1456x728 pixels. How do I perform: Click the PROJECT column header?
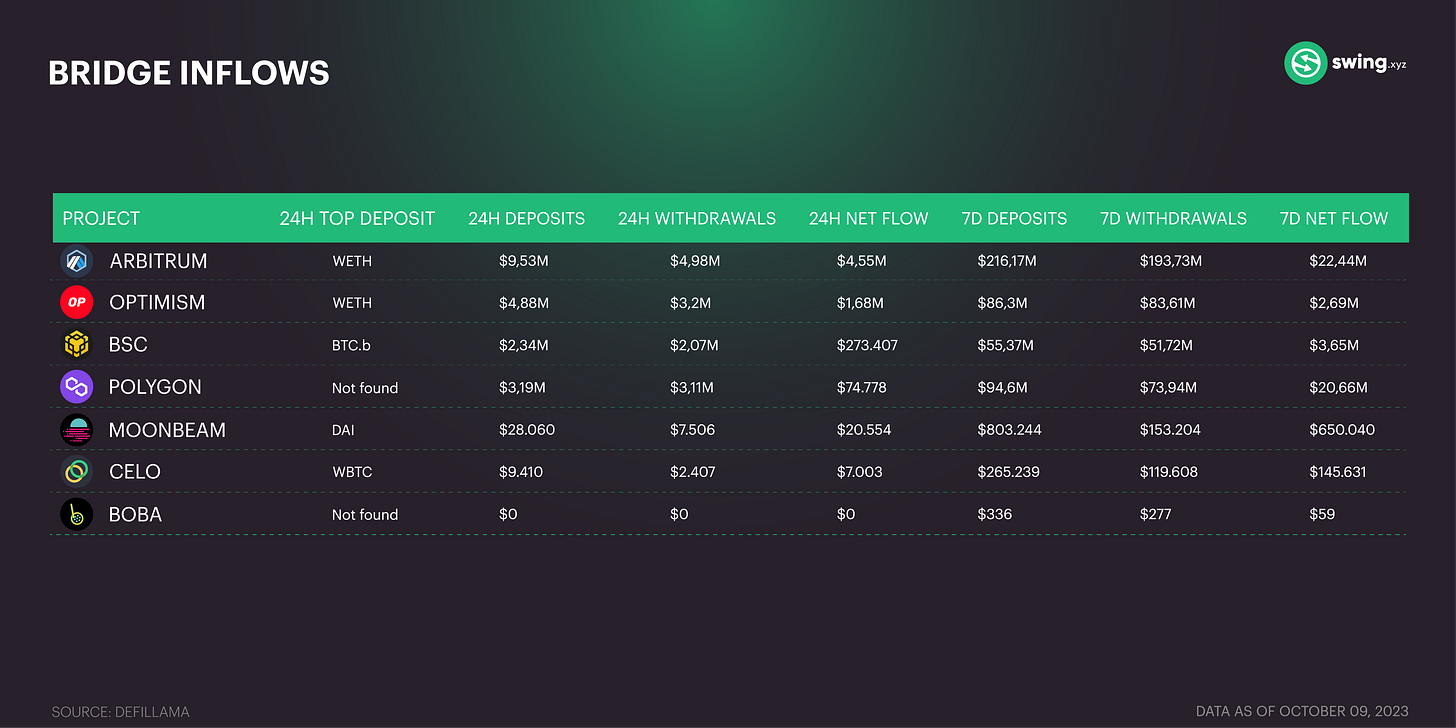(x=101, y=218)
